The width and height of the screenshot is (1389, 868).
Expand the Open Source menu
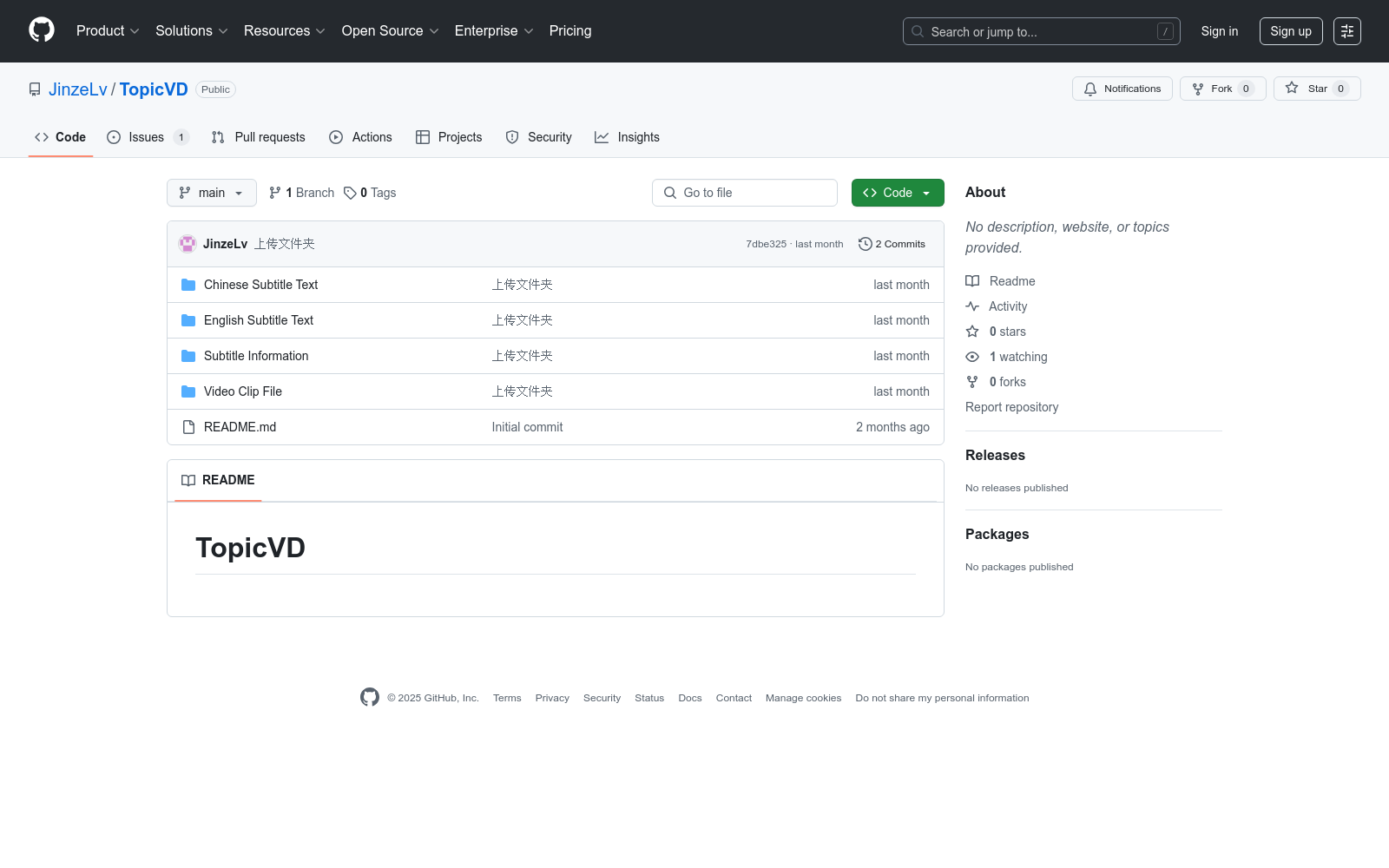pos(390,31)
